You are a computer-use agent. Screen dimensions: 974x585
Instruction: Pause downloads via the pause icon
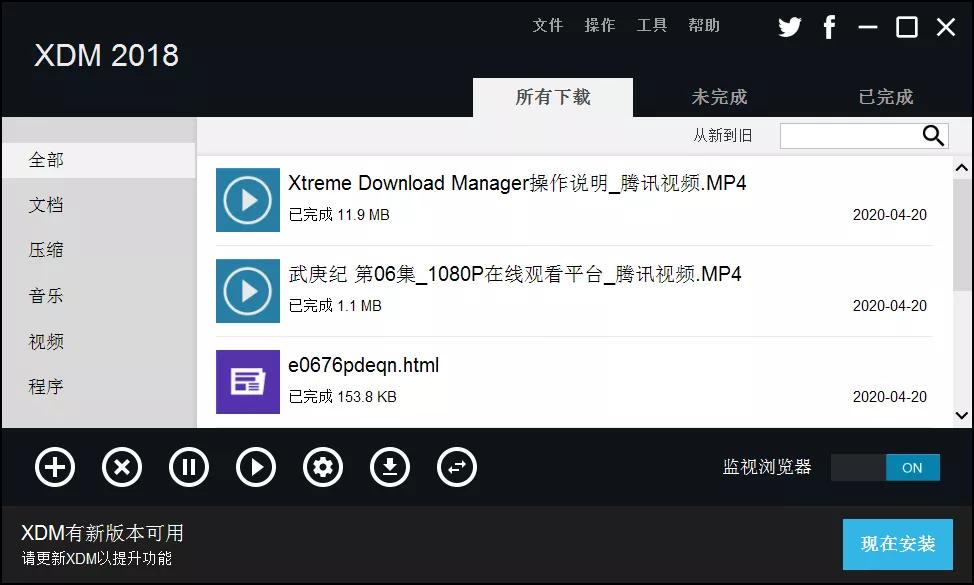(x=189, y=467)
